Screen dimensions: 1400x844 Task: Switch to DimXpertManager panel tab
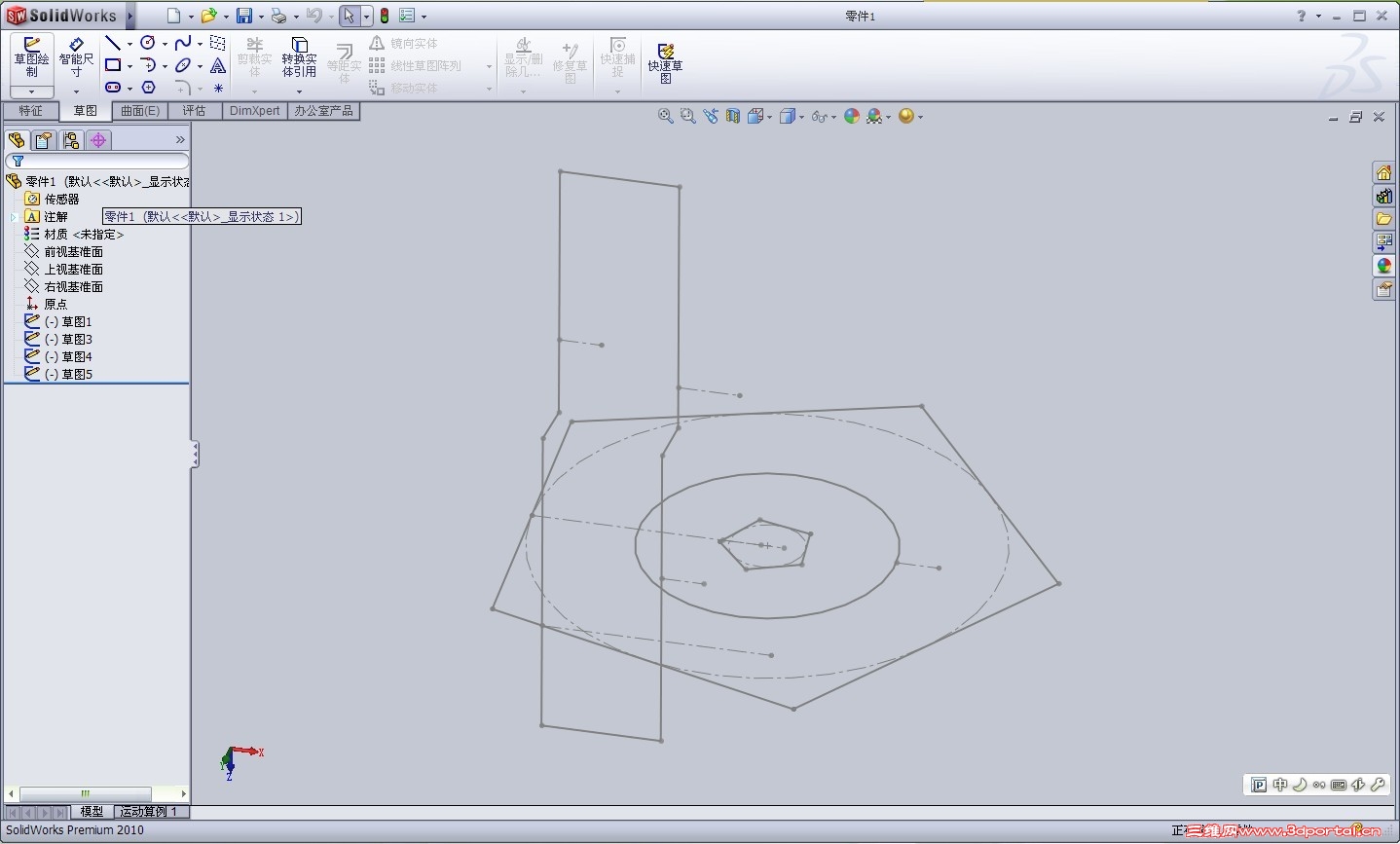98,140
